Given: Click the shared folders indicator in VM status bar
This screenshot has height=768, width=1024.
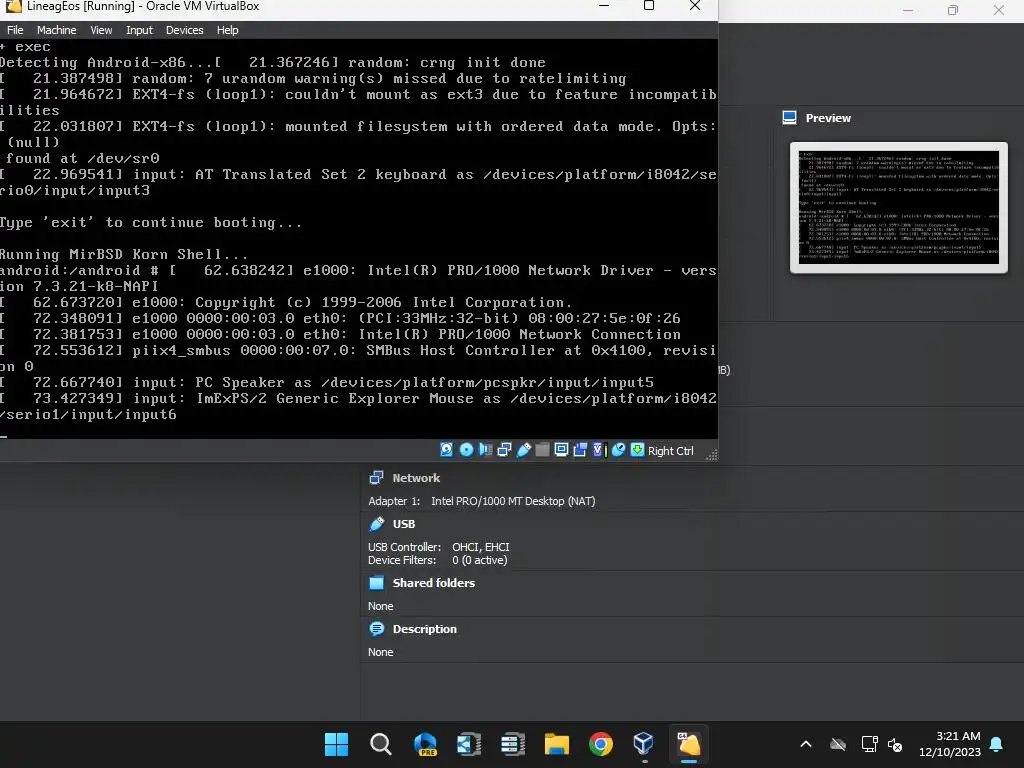Looking at the screenshot, I should coord(542,450).
